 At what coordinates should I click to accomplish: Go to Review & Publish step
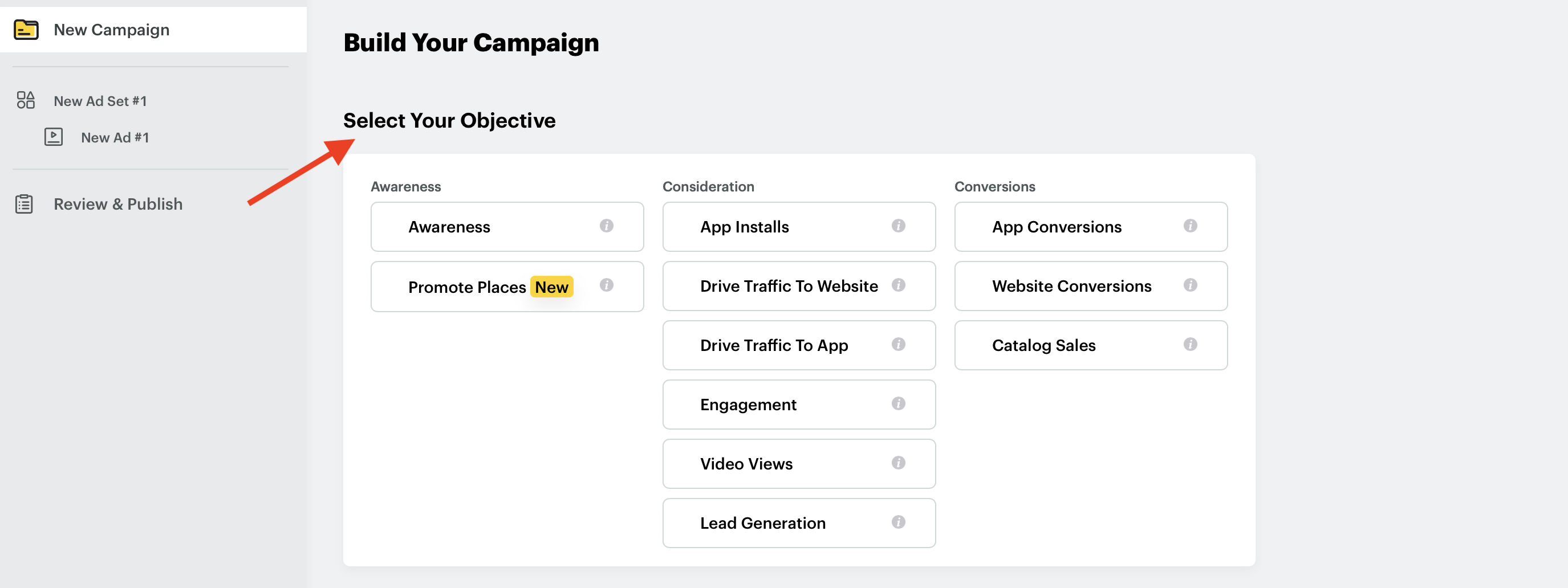(x=118, y=205)
